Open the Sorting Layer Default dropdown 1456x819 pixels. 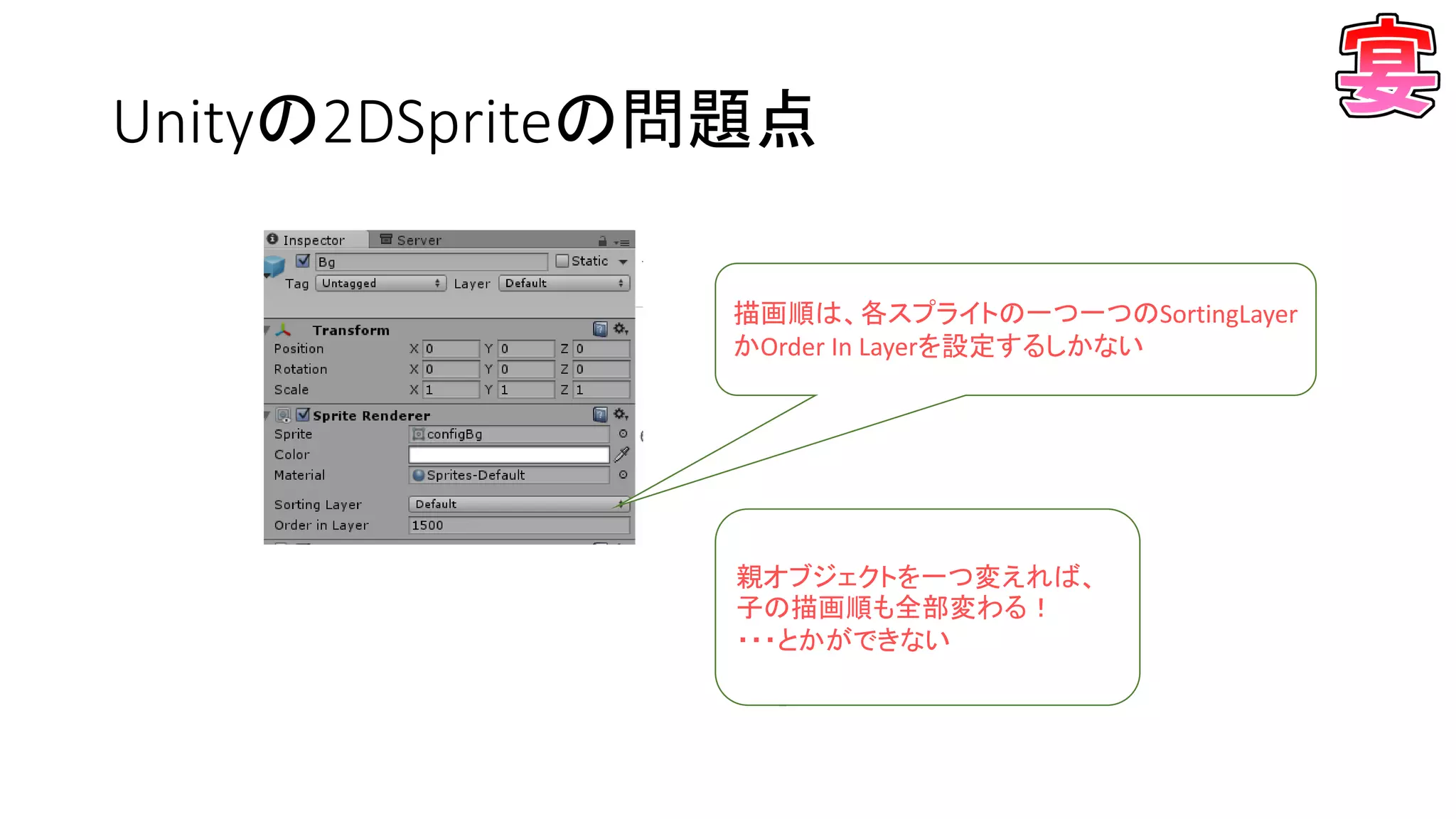point(519,504)
